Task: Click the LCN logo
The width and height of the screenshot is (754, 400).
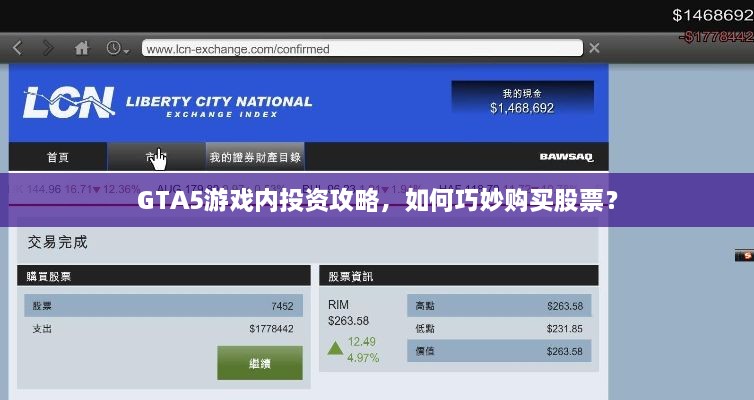Action: point(69,102)
